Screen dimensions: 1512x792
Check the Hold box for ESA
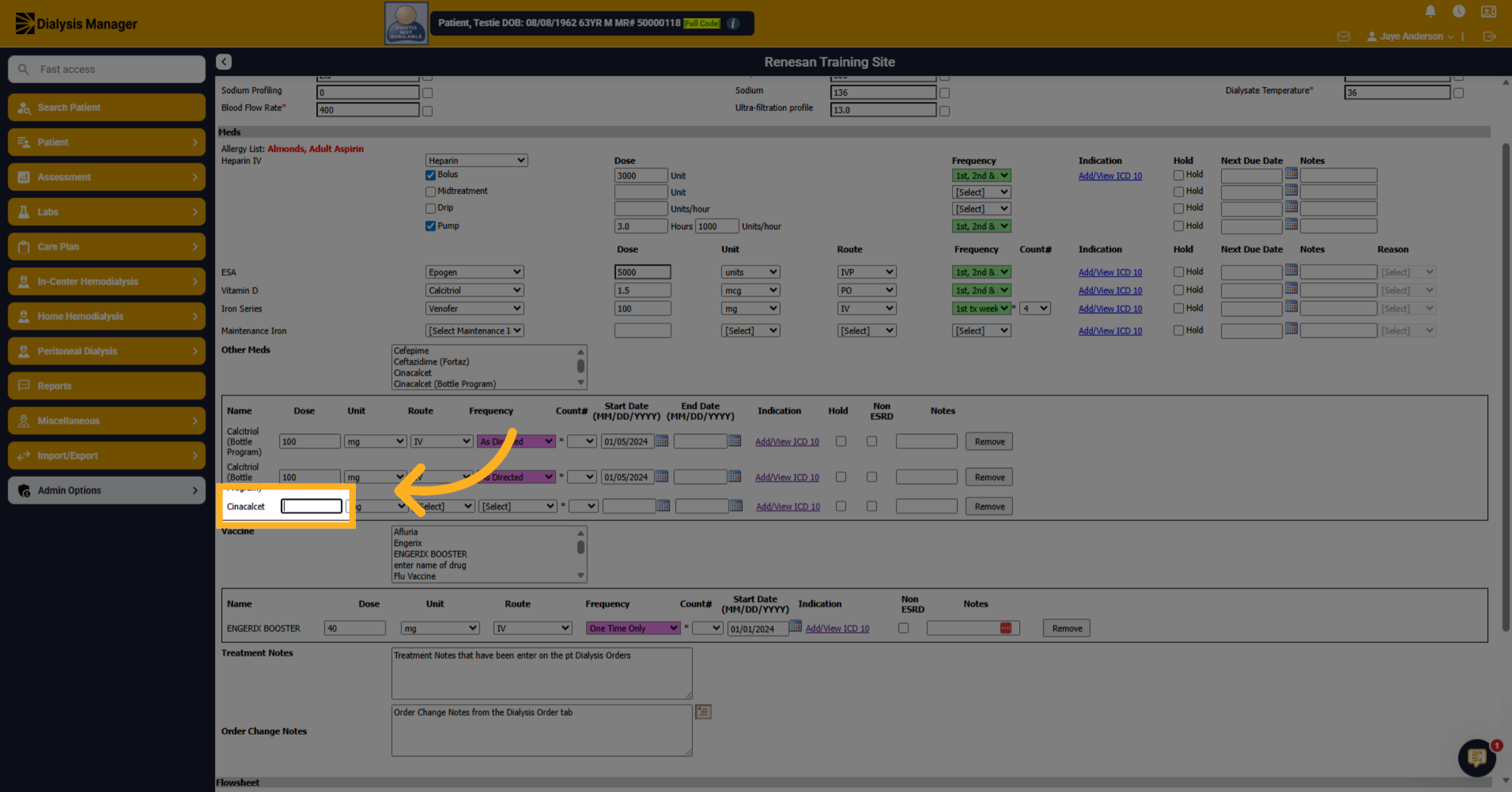click(1178, 272)
